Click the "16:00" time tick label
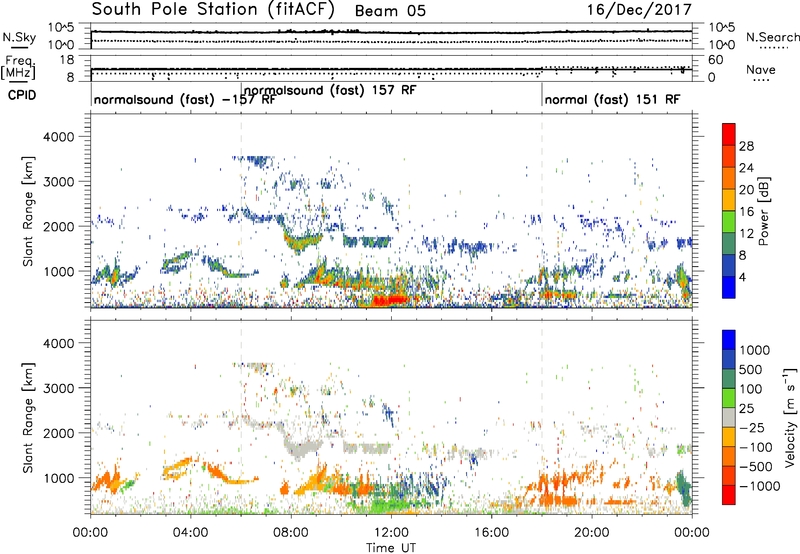 tap(491, 533)
